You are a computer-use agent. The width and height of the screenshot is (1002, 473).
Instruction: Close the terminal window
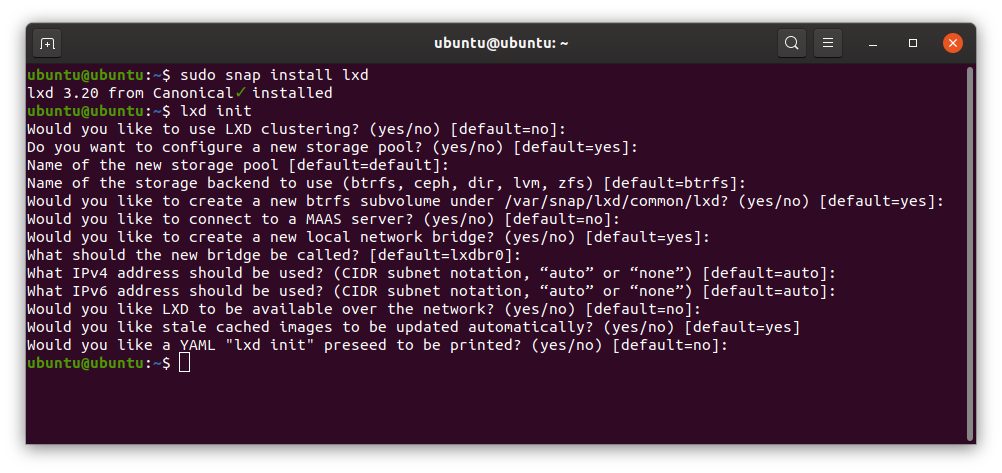[x=952, y=43]
